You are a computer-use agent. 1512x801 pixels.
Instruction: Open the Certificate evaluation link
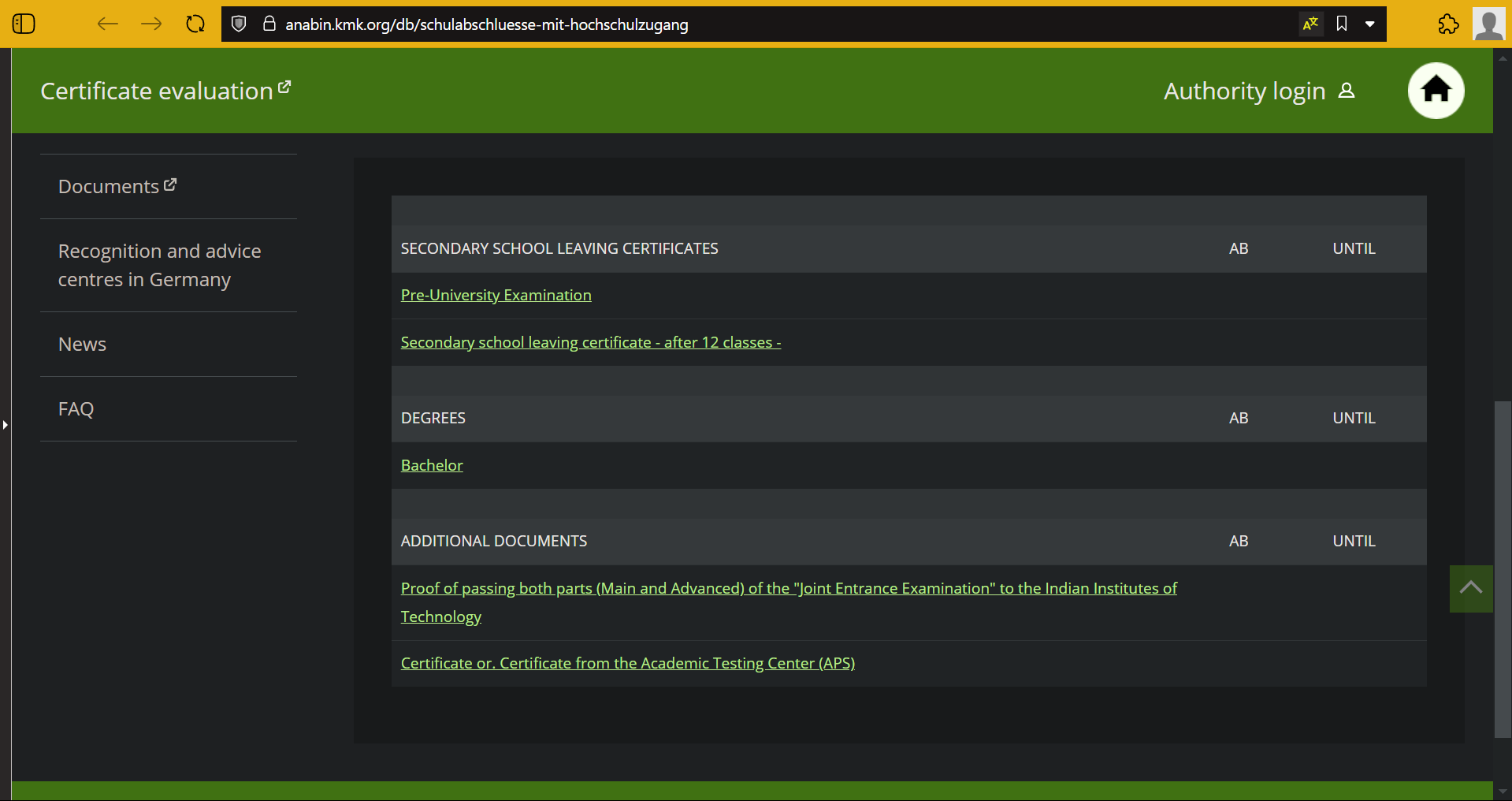click(165, 91)
